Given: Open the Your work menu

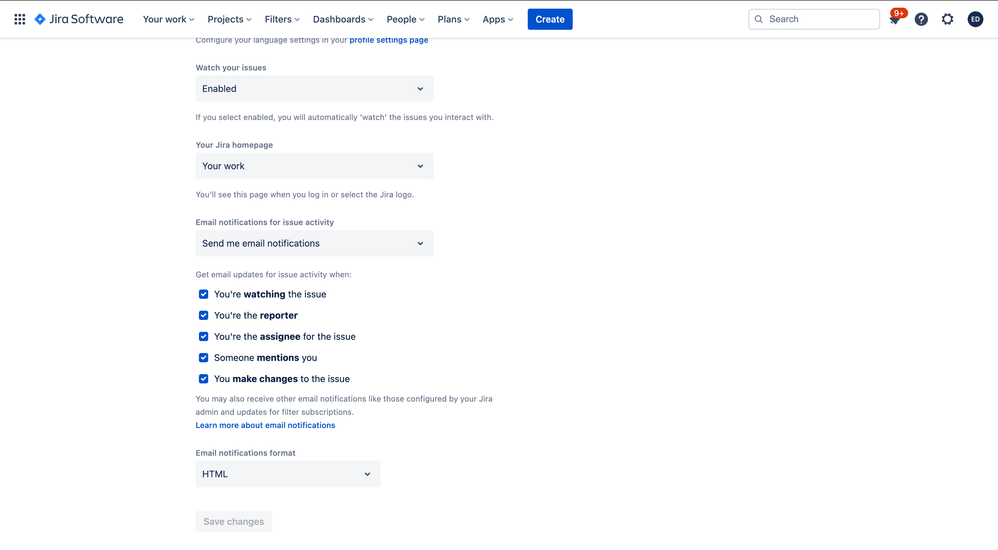Looking at the screenshot, I should tap(169, 19).
